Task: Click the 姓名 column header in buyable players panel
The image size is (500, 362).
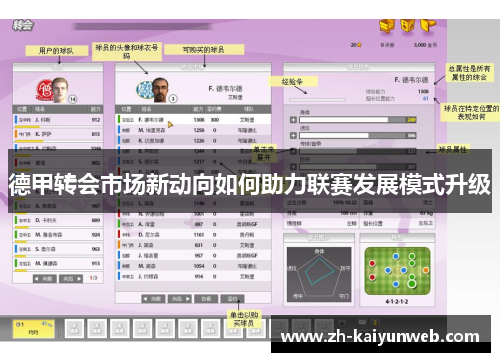Action: tap(146, 109)
